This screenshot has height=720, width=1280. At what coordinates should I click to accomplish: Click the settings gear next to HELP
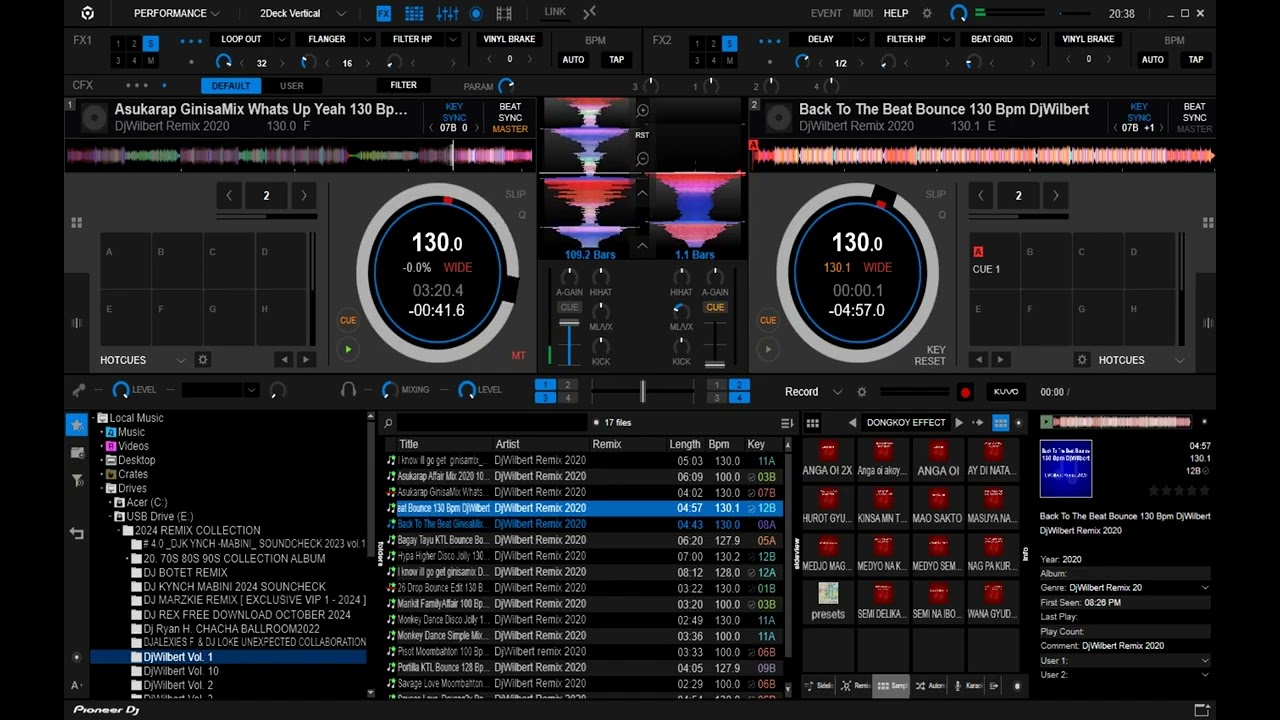tap(927, 13)
